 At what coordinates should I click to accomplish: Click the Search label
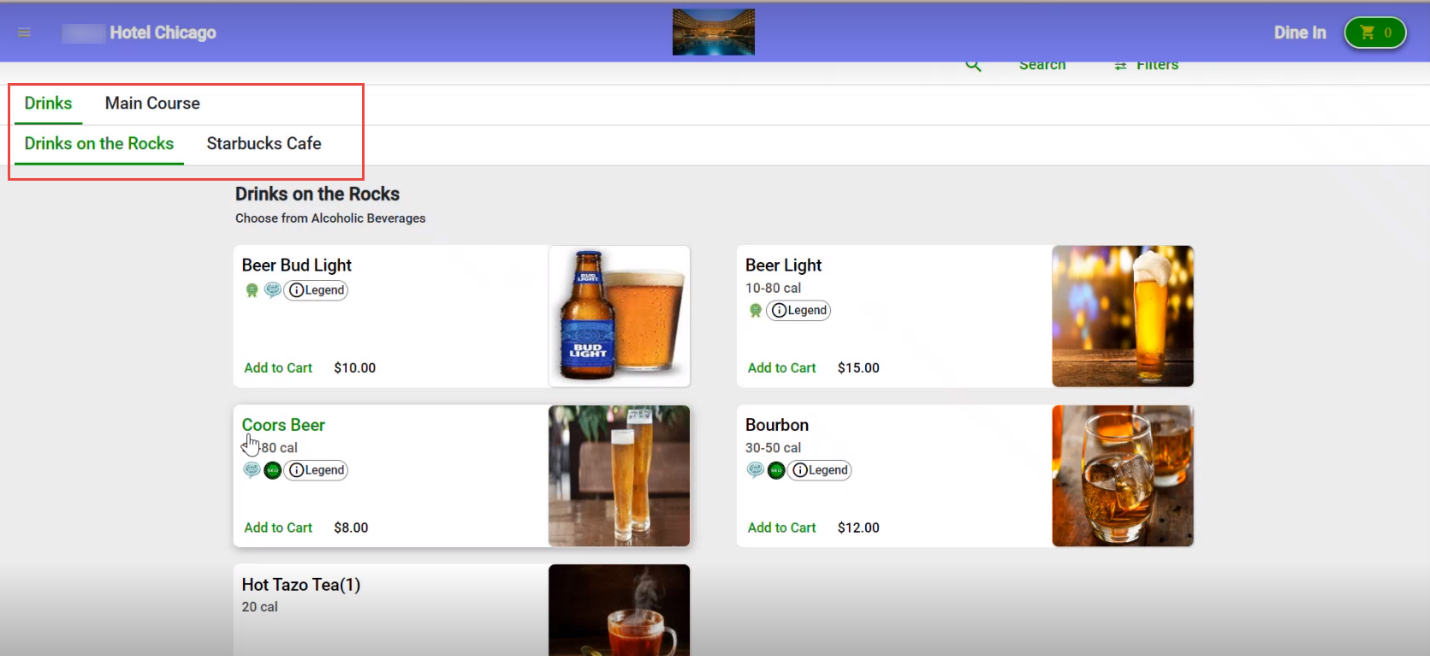pyautogui.click(x=1042, y=65)
